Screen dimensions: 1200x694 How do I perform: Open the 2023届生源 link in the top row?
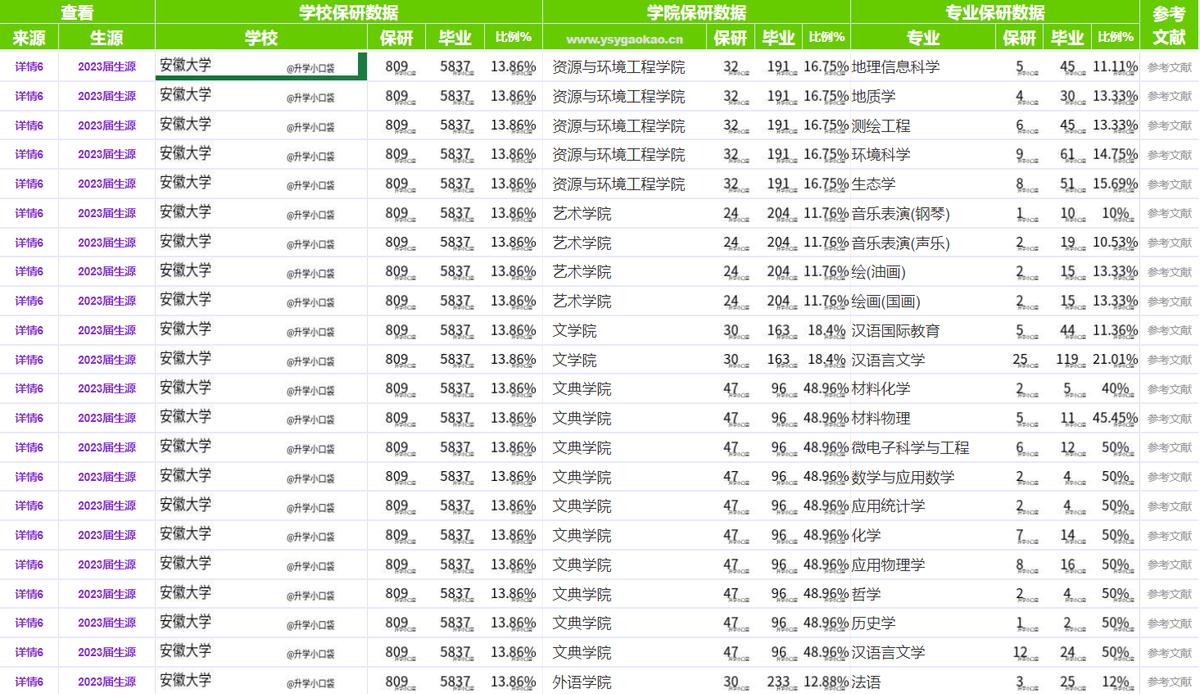(106, 68)
